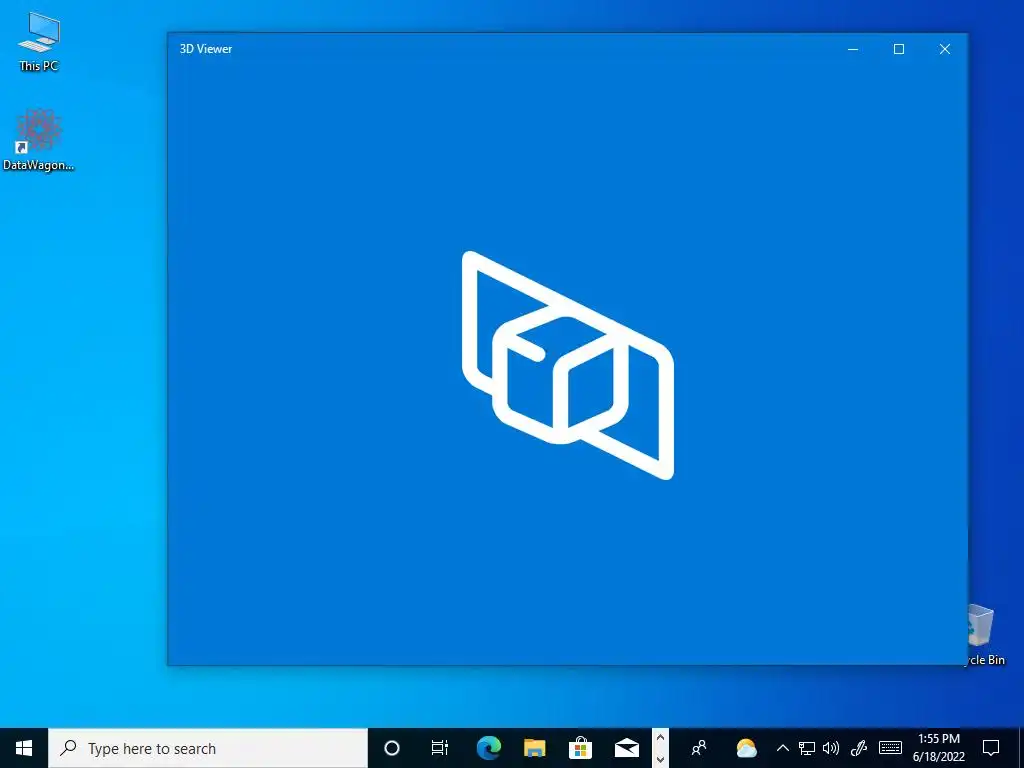Viewport: 1024px width, 768px height.
Task: Open the This PC desktop icon
Action: pyautogui.click(x=39, y=42)
